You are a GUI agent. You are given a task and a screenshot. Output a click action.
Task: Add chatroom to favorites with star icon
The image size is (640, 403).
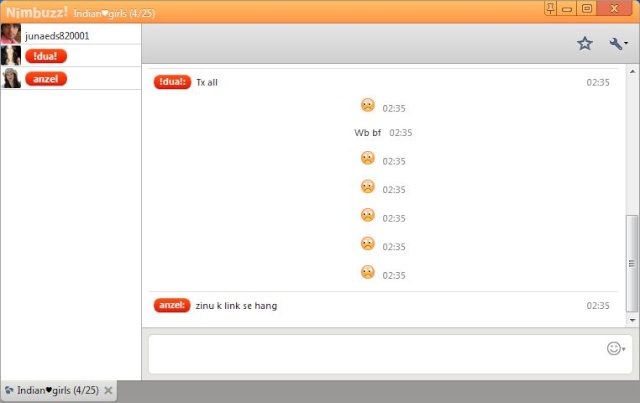click(584, 43)
